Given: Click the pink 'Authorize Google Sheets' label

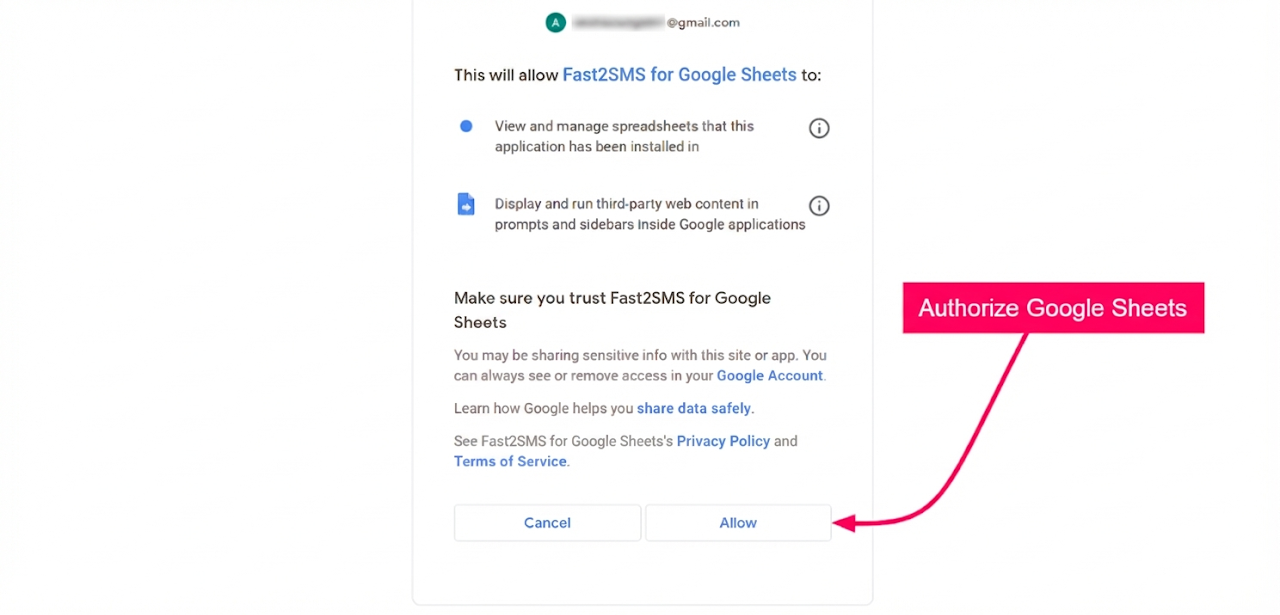Looking at the screenshot, I should pyautogui.click(x=1052, y=308).
